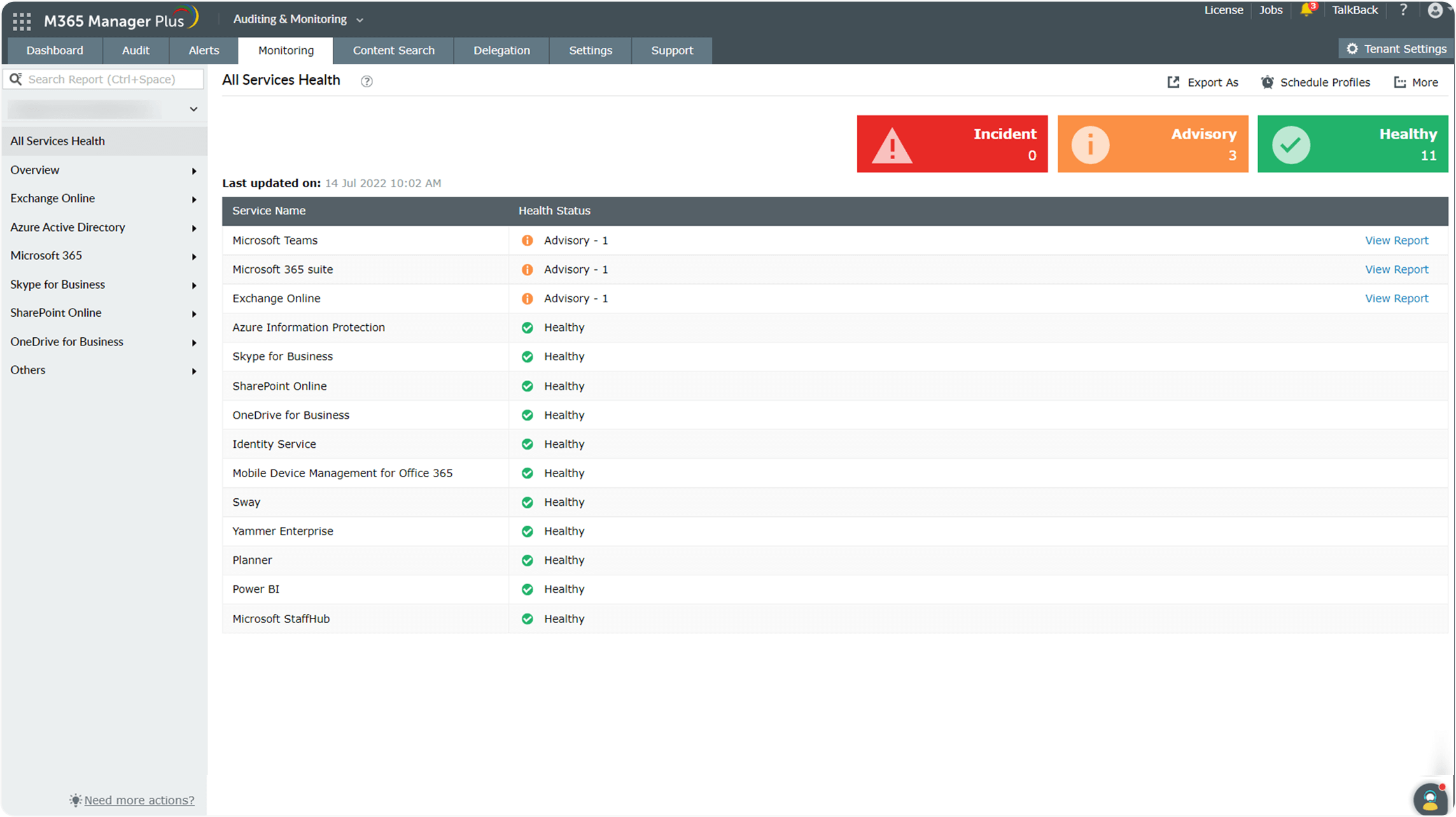Open the chat assistant bubble icon

click(1431, 799)
